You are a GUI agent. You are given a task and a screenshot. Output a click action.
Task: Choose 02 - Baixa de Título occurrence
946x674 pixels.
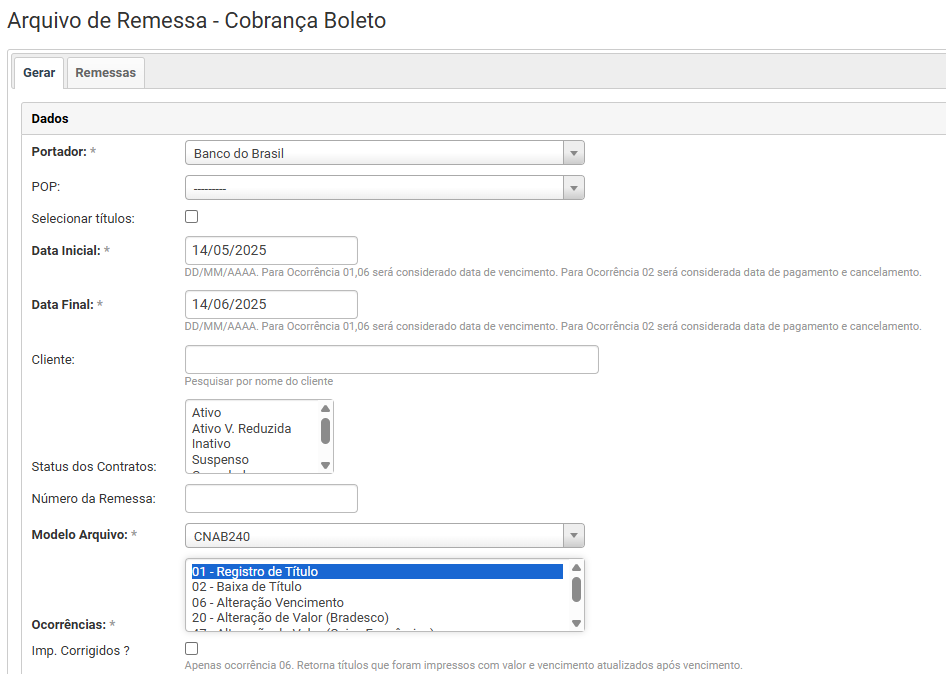pyautogui.click(x=246, y=587)
